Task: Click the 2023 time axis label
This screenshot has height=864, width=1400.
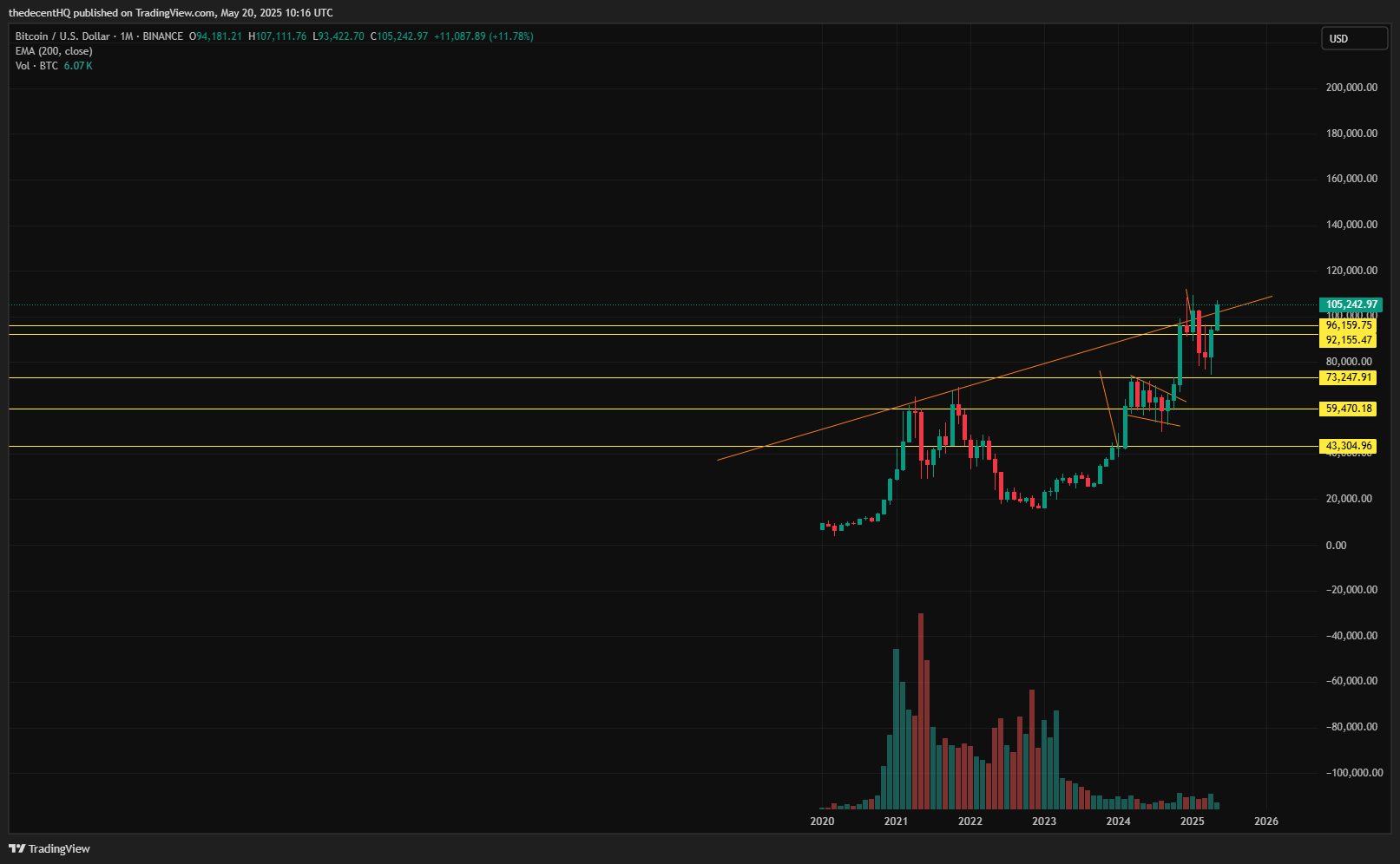Action: 1044,821
